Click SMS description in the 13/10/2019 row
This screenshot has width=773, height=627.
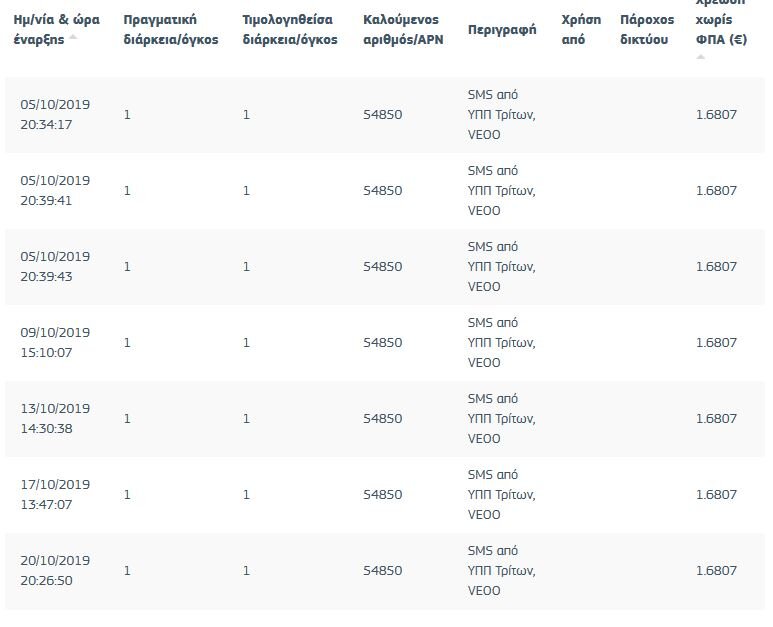coord(501,418)
